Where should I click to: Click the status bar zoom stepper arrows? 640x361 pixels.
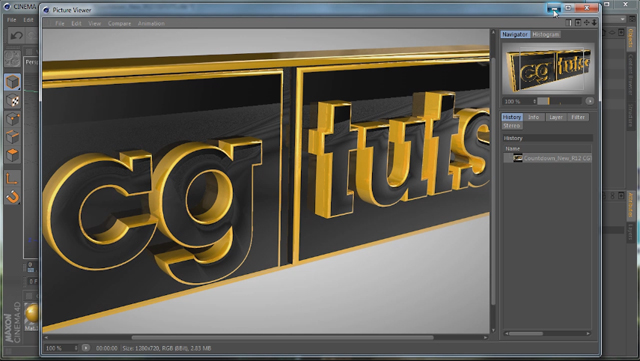coord(76,348)
